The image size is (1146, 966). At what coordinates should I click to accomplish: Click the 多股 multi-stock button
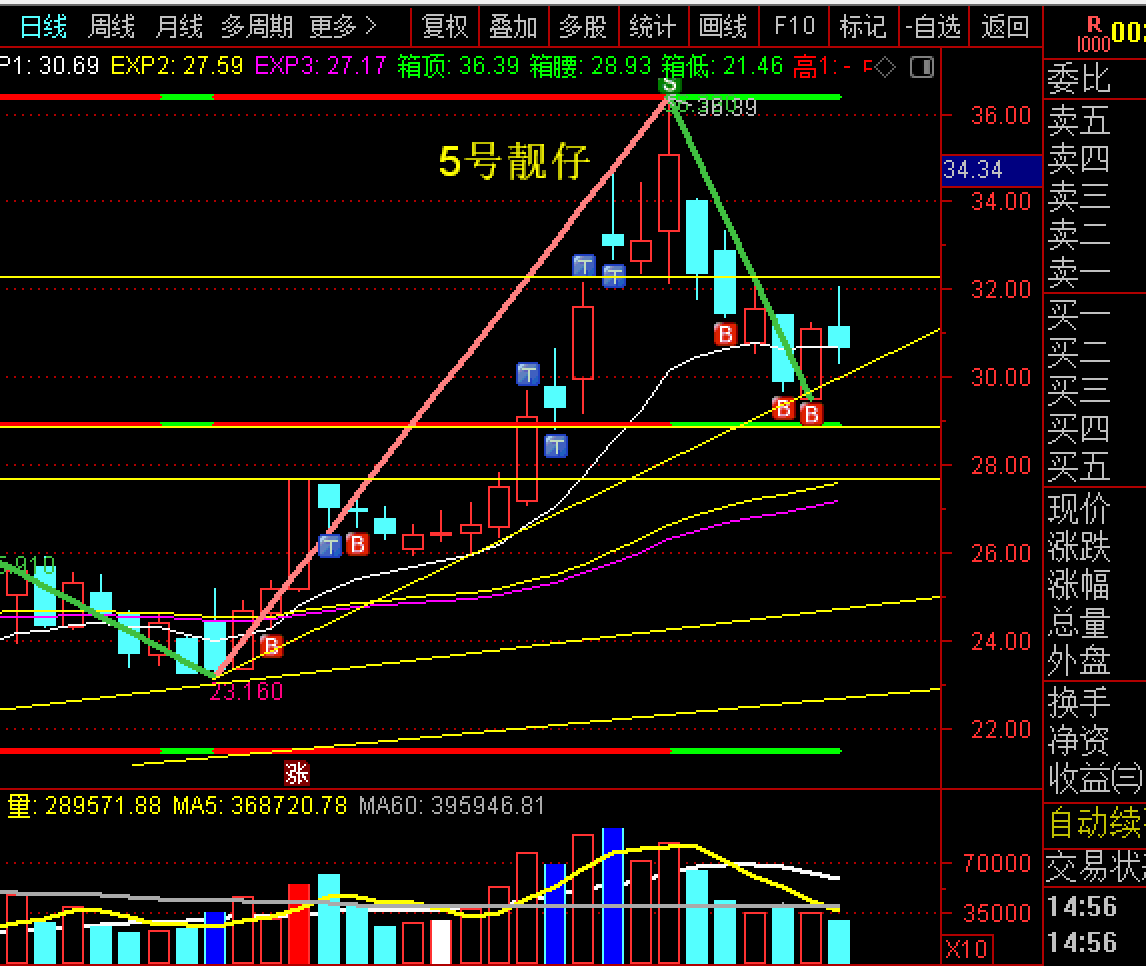coord(583,27)
